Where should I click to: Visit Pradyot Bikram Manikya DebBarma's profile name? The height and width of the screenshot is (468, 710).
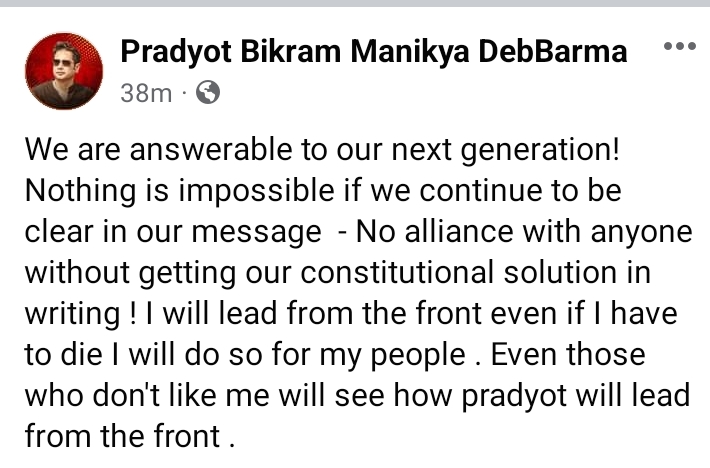(x=374, y=51)
